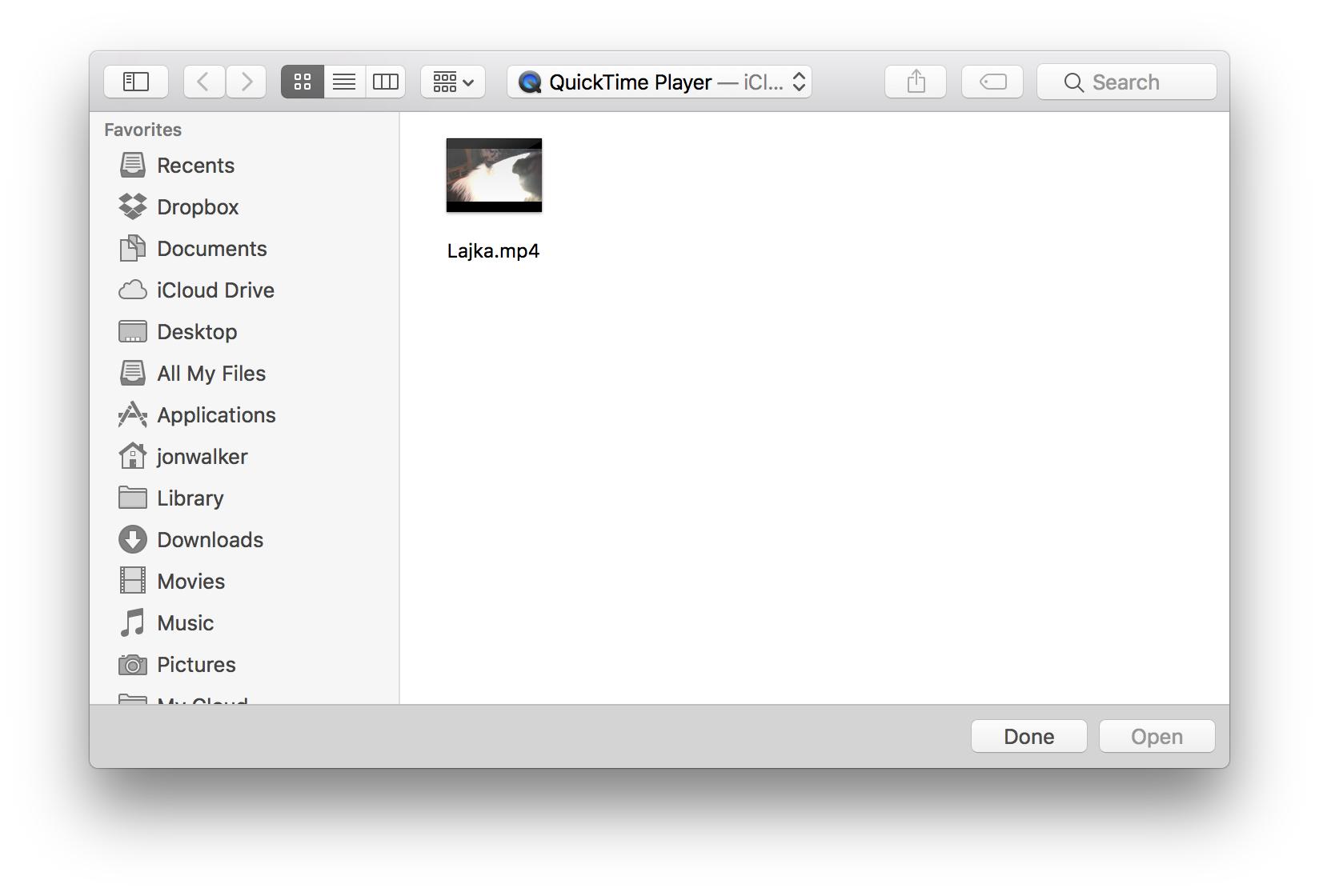The height and width of the screenshot is (896, 1319).
Task: Select All My Files in sidebar
Action: pos(244,374)
